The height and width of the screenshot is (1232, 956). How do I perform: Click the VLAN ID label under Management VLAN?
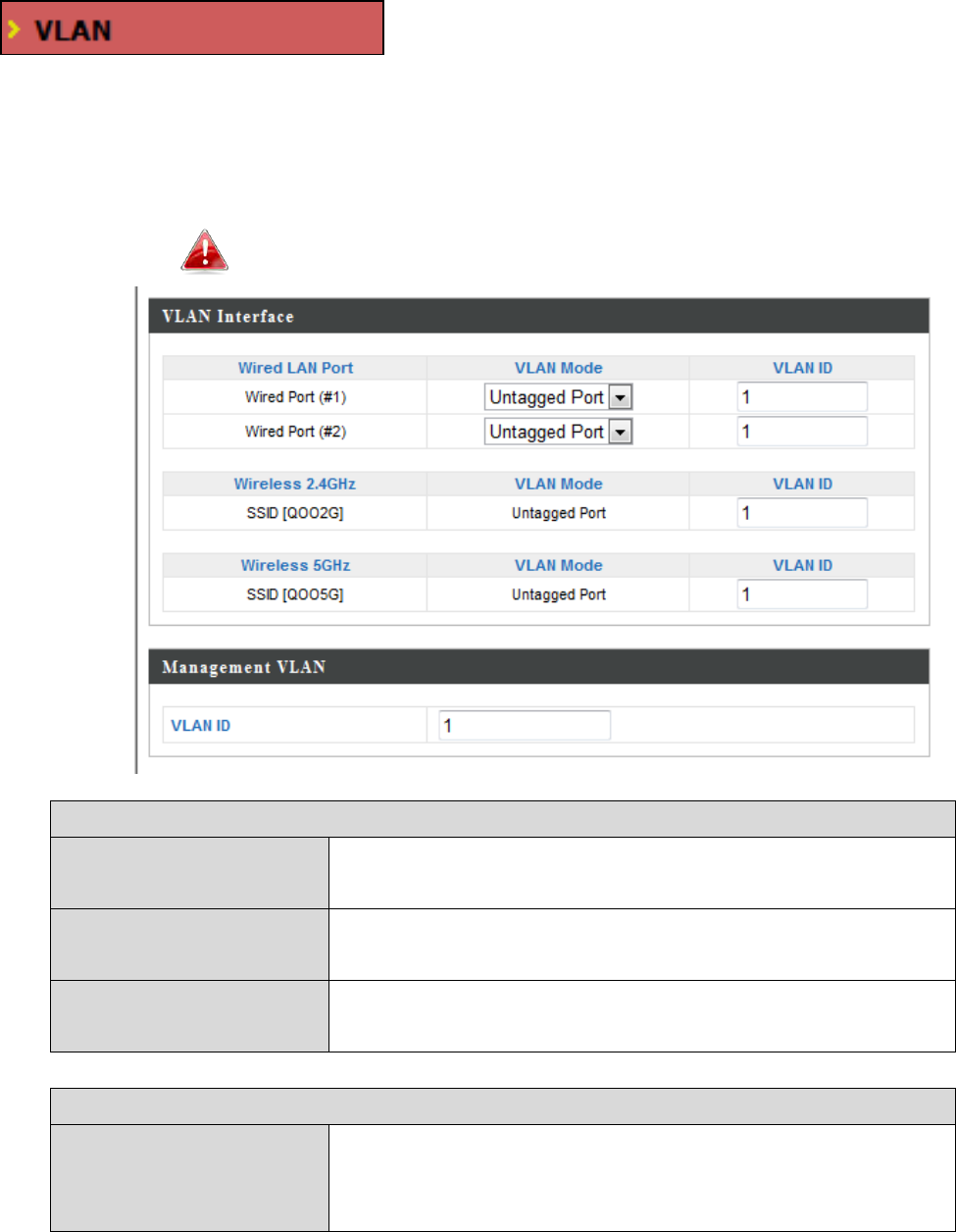(x=201, y=726)
